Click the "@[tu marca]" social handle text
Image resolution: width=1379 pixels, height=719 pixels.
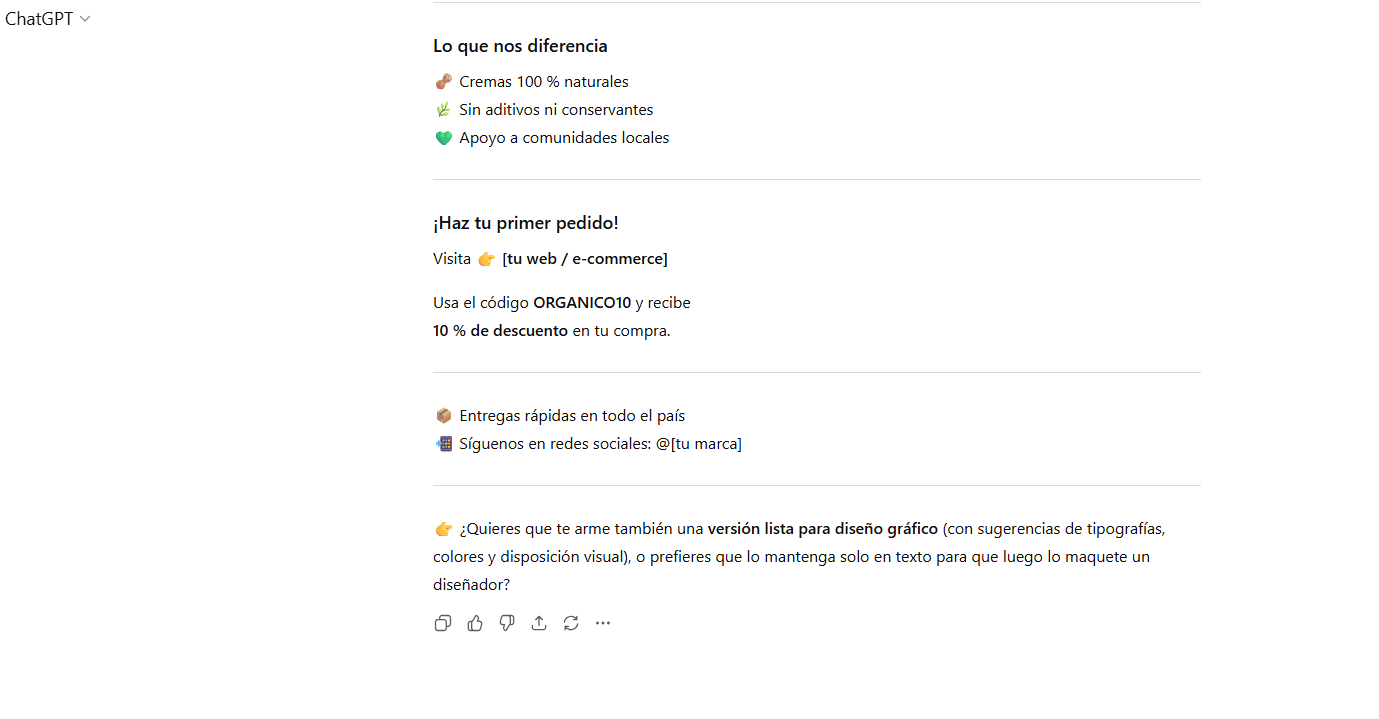pyautogui.click(x=699, y=444)
